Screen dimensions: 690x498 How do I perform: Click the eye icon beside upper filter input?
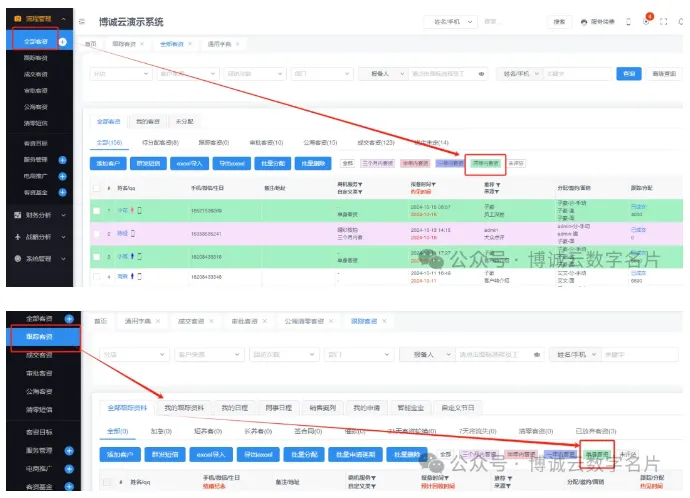tap(481, 73)
